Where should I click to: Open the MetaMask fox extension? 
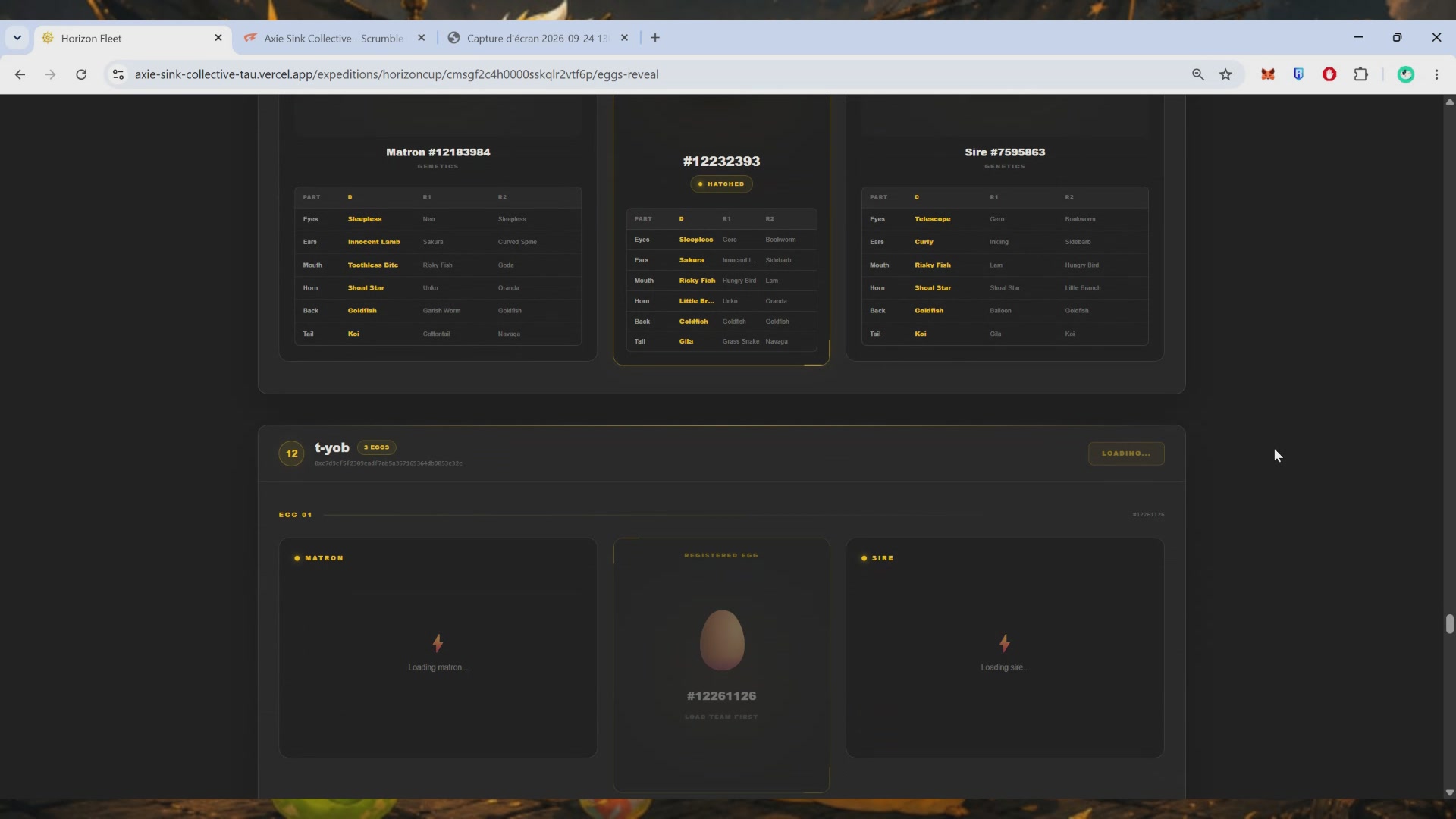[1268, 74]
